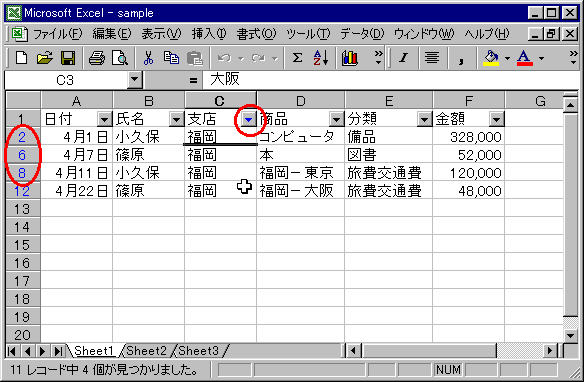Click the vertical scrollbar down arrow
This screenshot has height=382, width=584.
pos(570,335)
